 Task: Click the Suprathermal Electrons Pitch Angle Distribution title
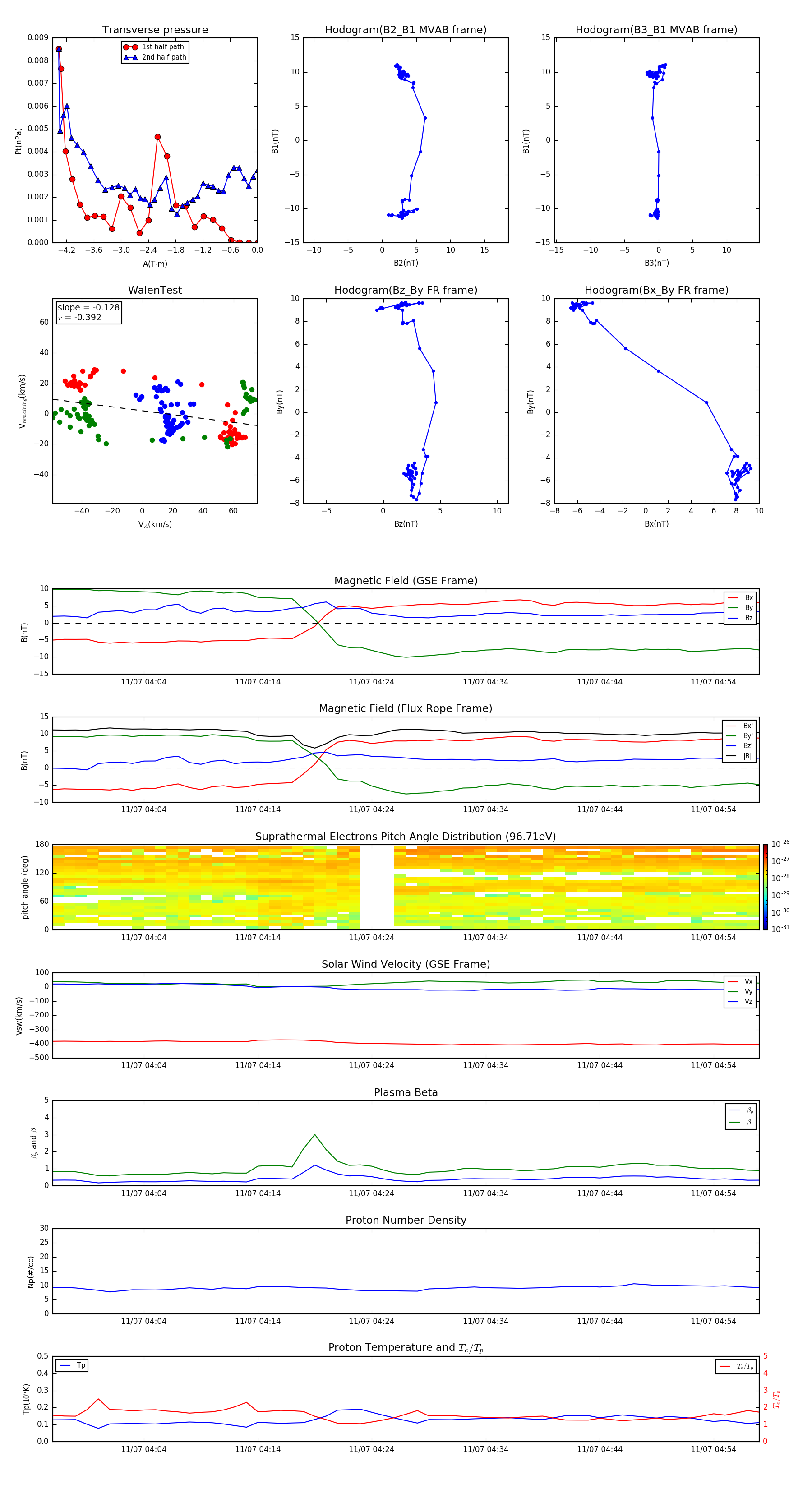[406, 837]
